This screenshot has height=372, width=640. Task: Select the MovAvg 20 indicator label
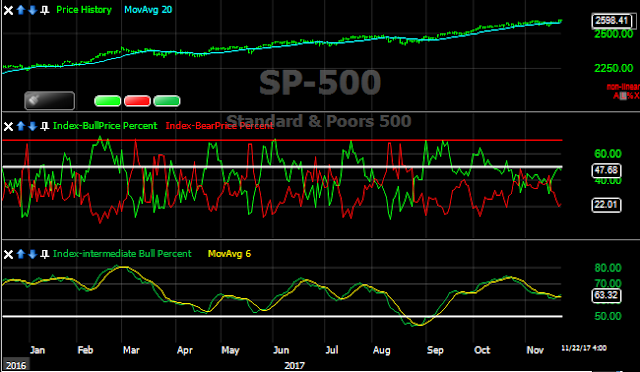coord(148,10)
